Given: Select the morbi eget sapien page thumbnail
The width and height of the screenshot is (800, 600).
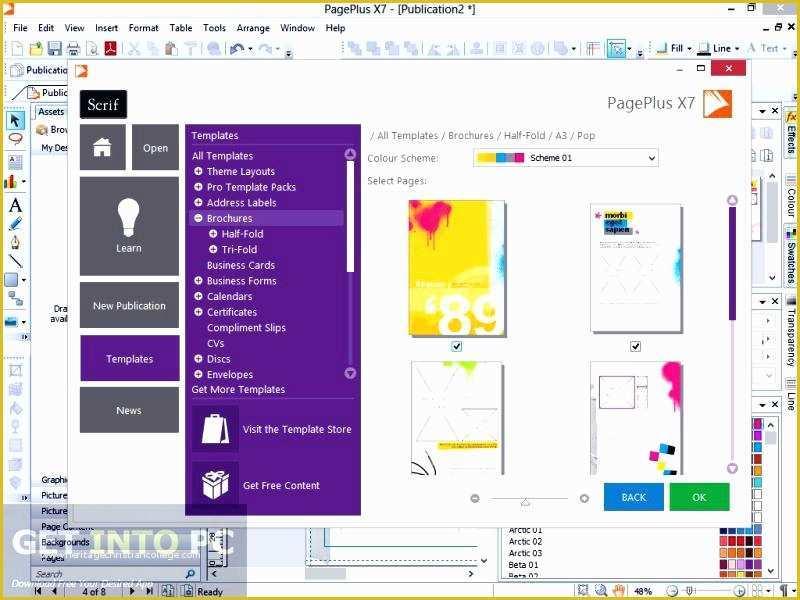Looking at the screenshot, I should 636,268.
